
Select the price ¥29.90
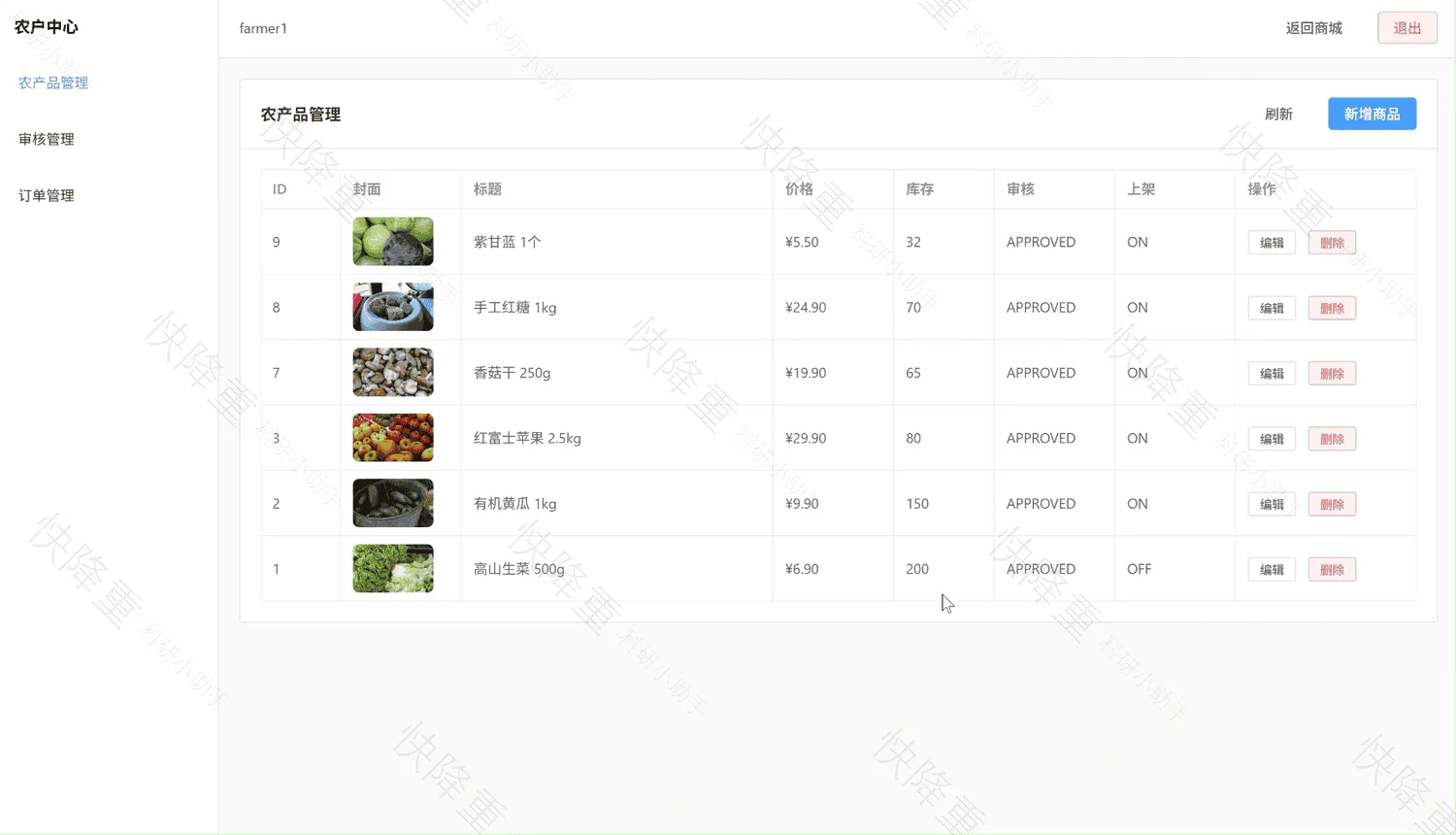[x=806, y=439]
